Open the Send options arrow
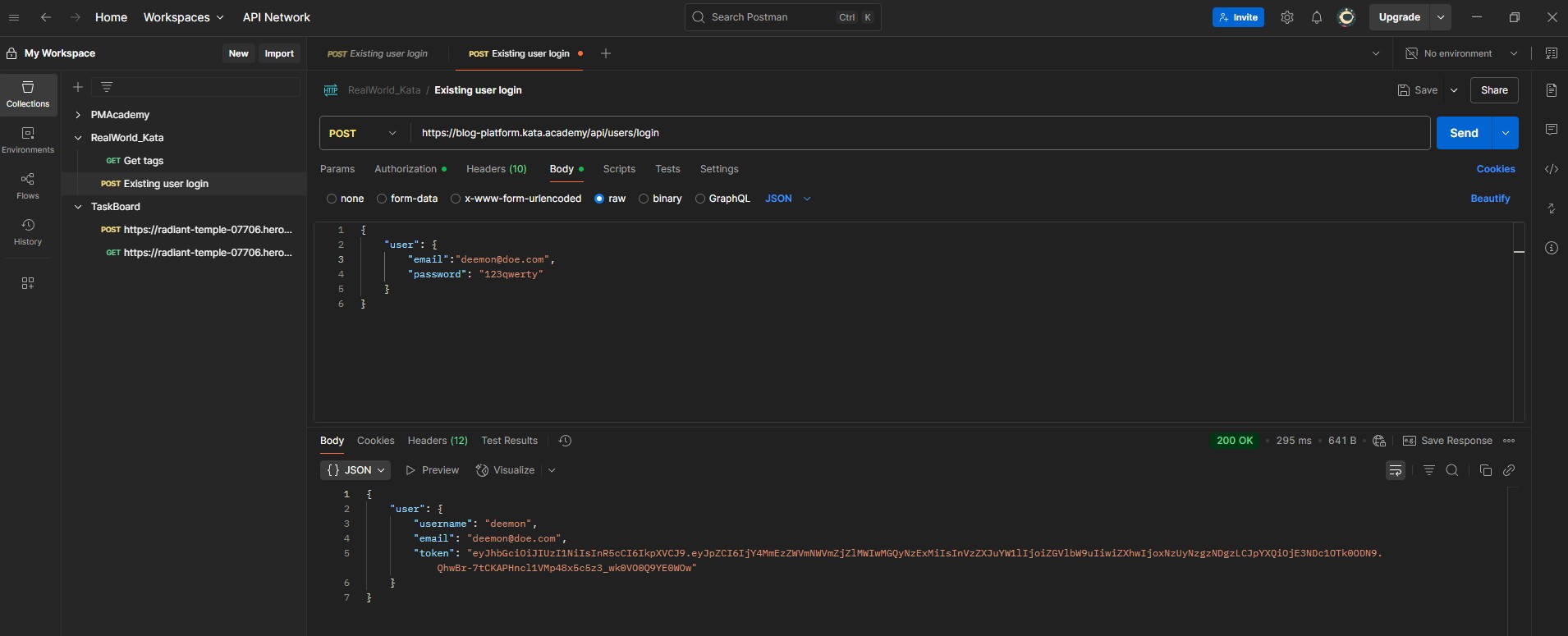The height and width of the screenshot is (636, 1568). (1506, 133)
